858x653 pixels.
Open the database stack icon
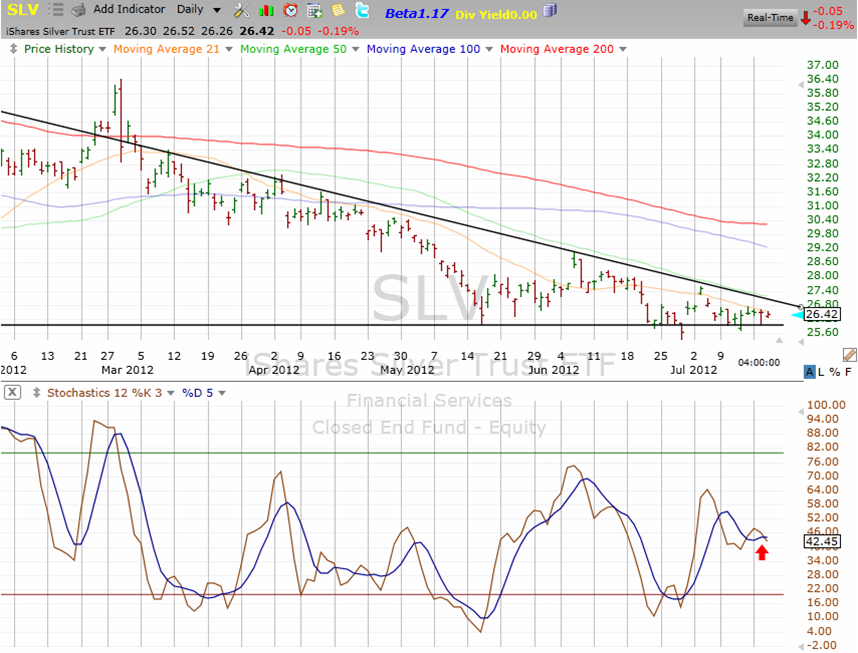[550, 10]
